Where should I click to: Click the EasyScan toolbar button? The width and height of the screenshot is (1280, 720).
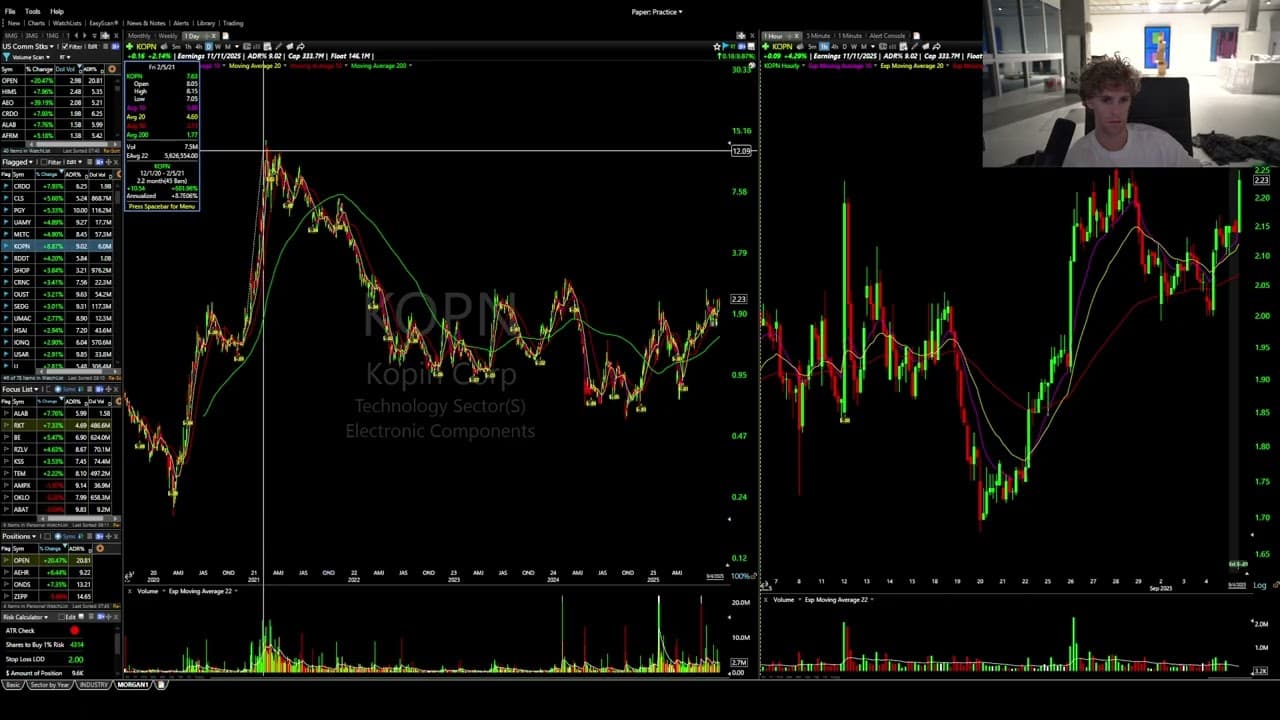point(104,23)
